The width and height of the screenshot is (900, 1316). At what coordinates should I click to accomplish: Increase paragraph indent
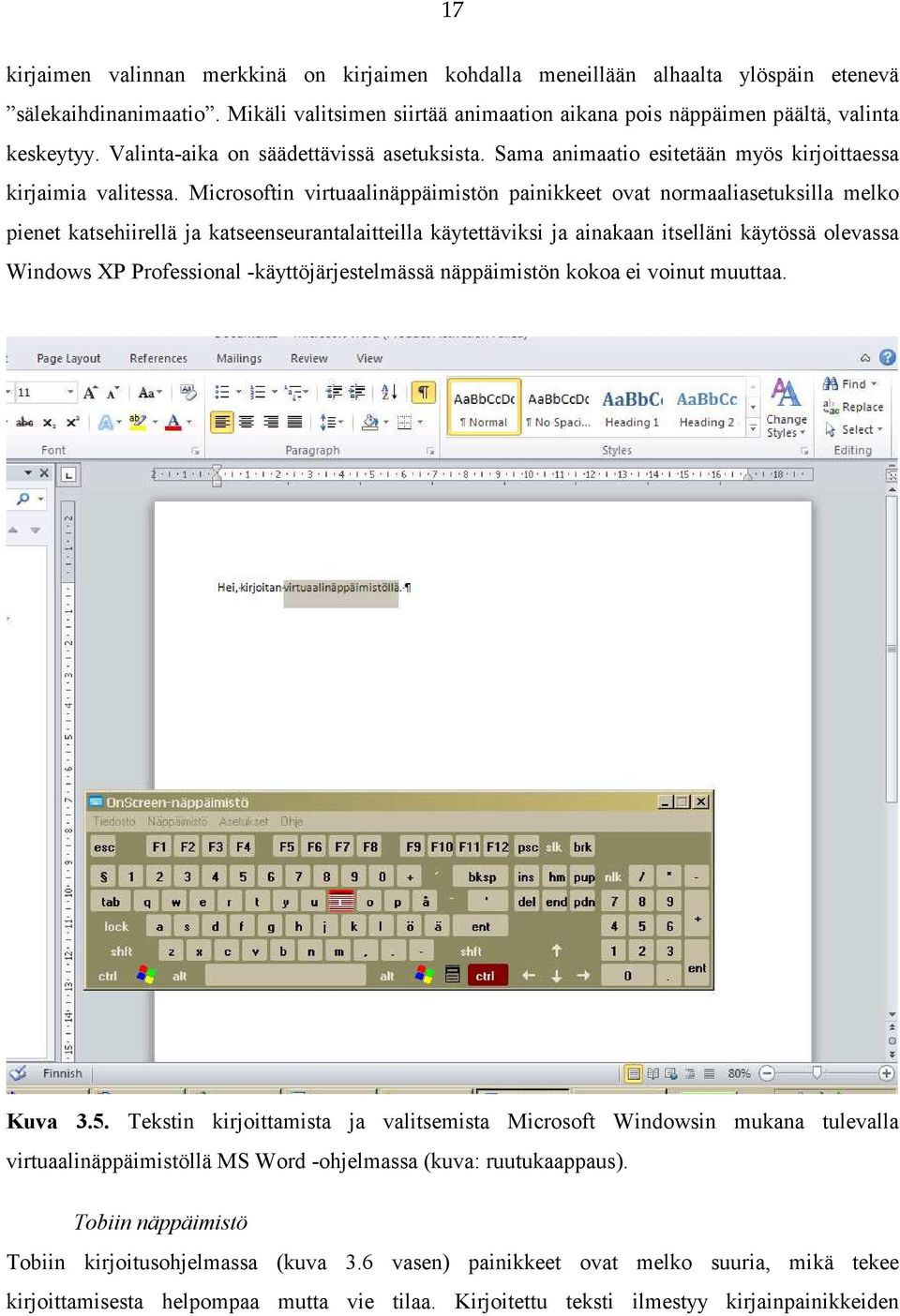(357, 392)
